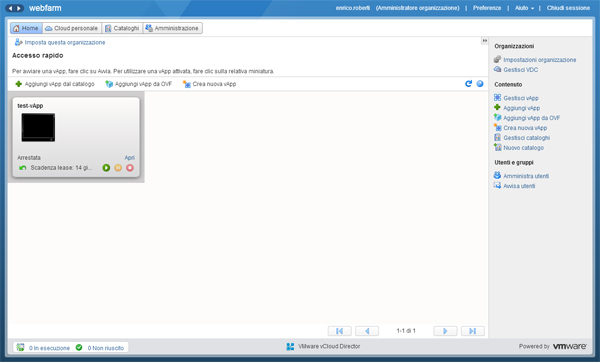Click the enrico.roberti username

pyautogui.click(x=353, y=8)
